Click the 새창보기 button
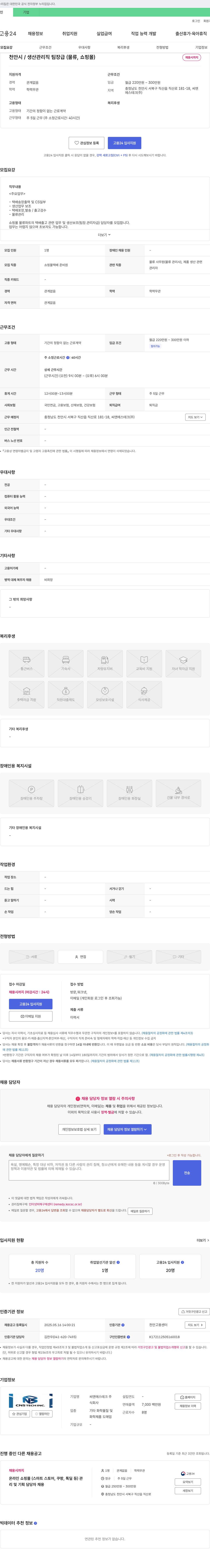The image size is (210, 1568). coord(188,1491)
